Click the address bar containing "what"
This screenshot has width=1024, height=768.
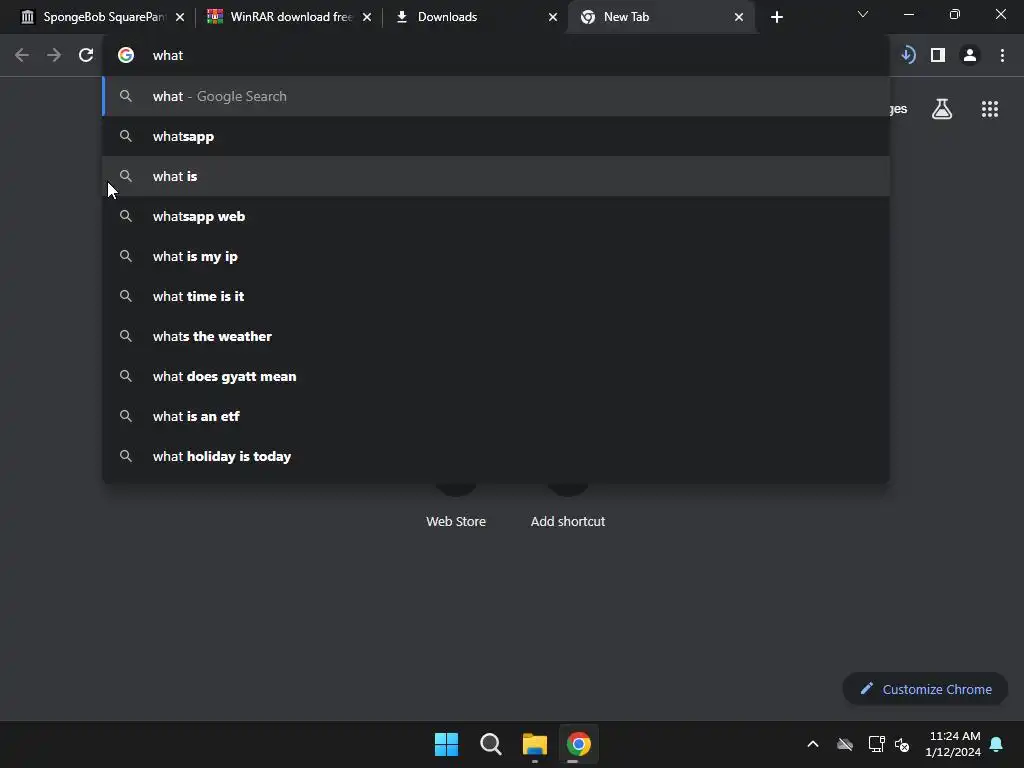[x=496, y=56]
